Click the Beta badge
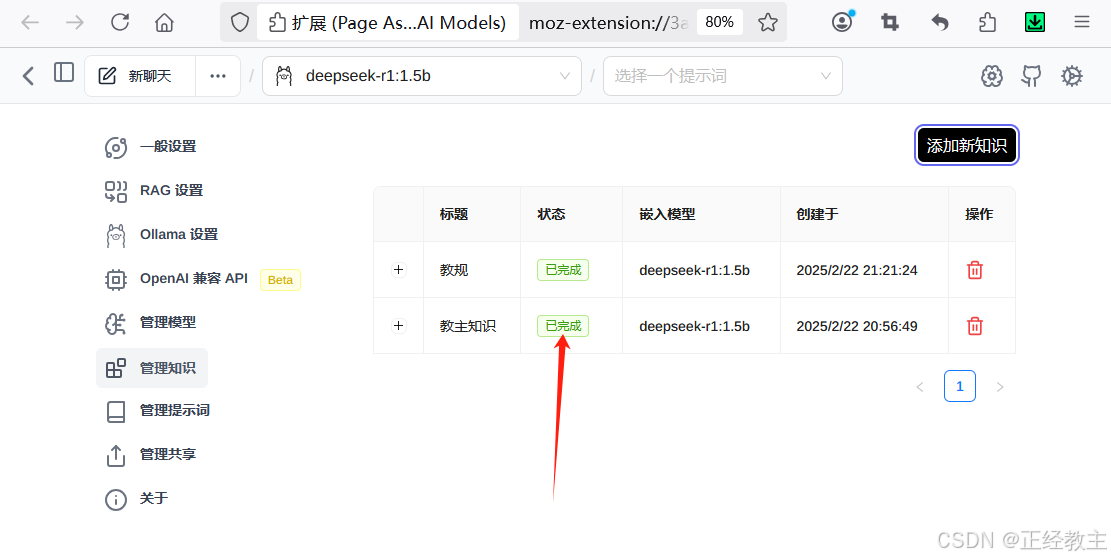Viewport: 1111px width, 560px height. [281, 280]
